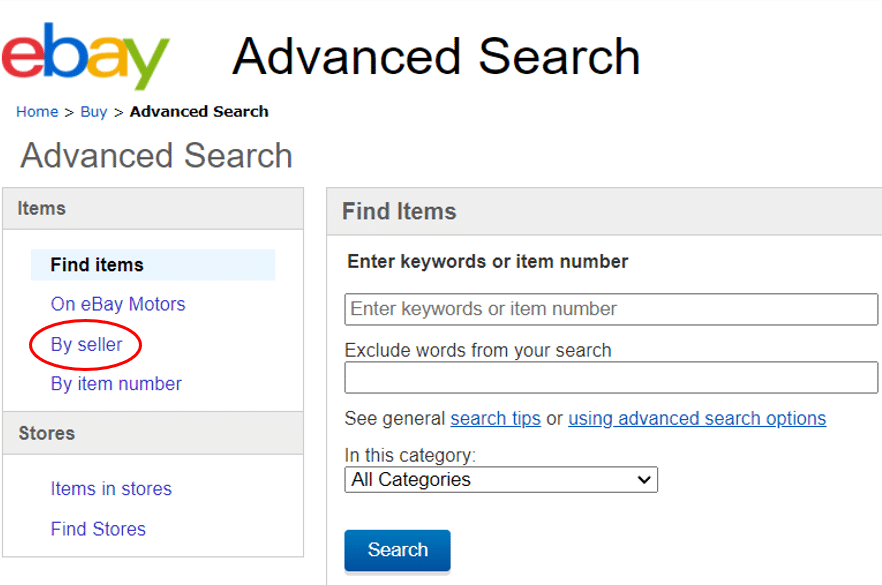
Task: Go to Find Stores
Action: pos(97,529)
